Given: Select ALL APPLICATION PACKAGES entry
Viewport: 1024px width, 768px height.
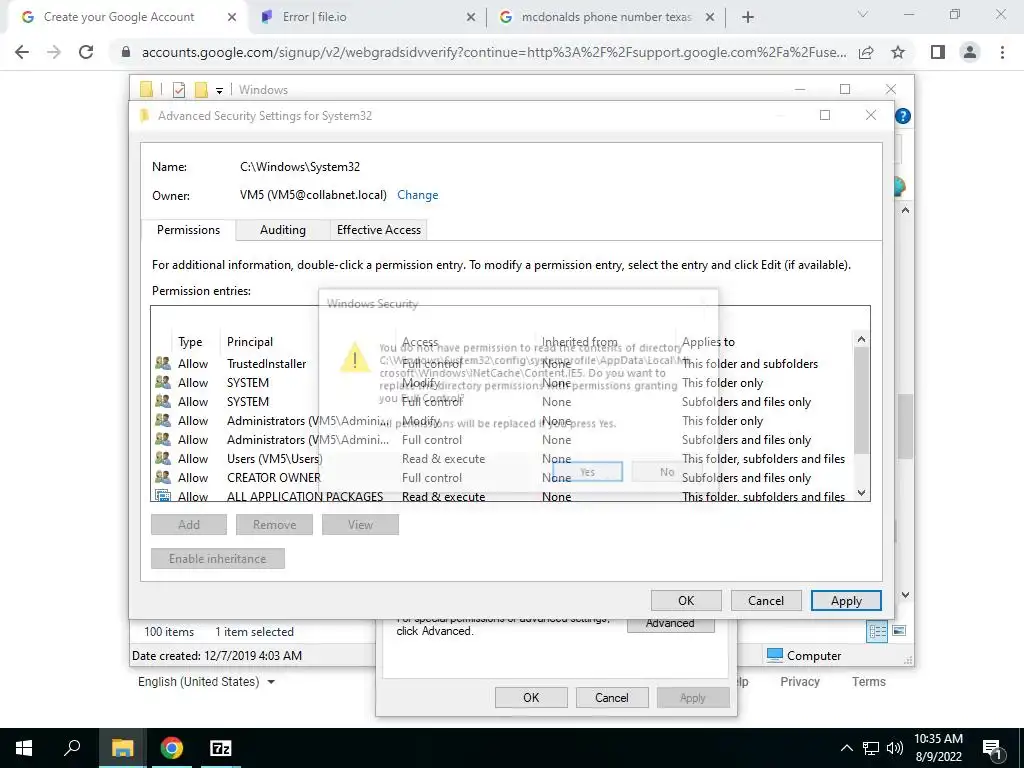Looking at the screenshot, I should 503,496.
